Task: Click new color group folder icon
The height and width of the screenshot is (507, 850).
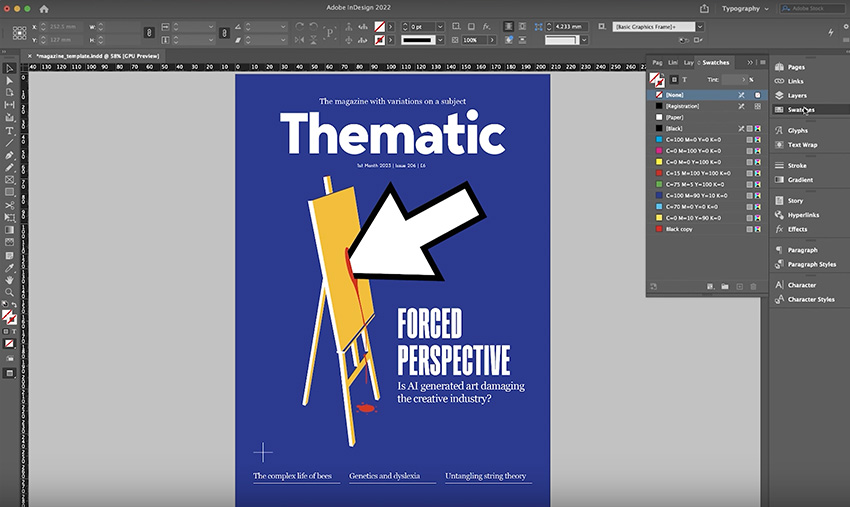Action: pos(725,286)
